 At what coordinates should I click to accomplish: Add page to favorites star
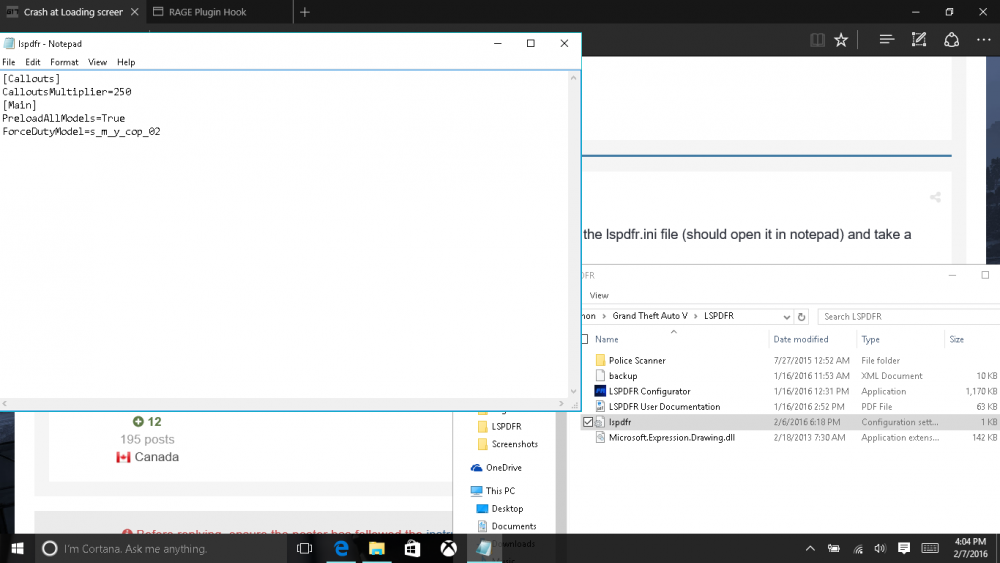841,40
